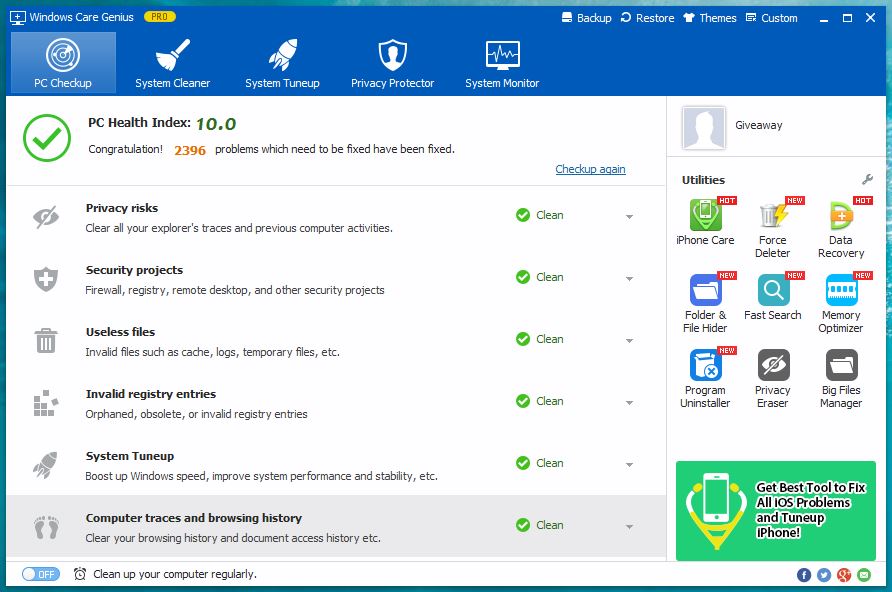Click the Security projects shield icon
892x592 pixels.
(46, 279)
